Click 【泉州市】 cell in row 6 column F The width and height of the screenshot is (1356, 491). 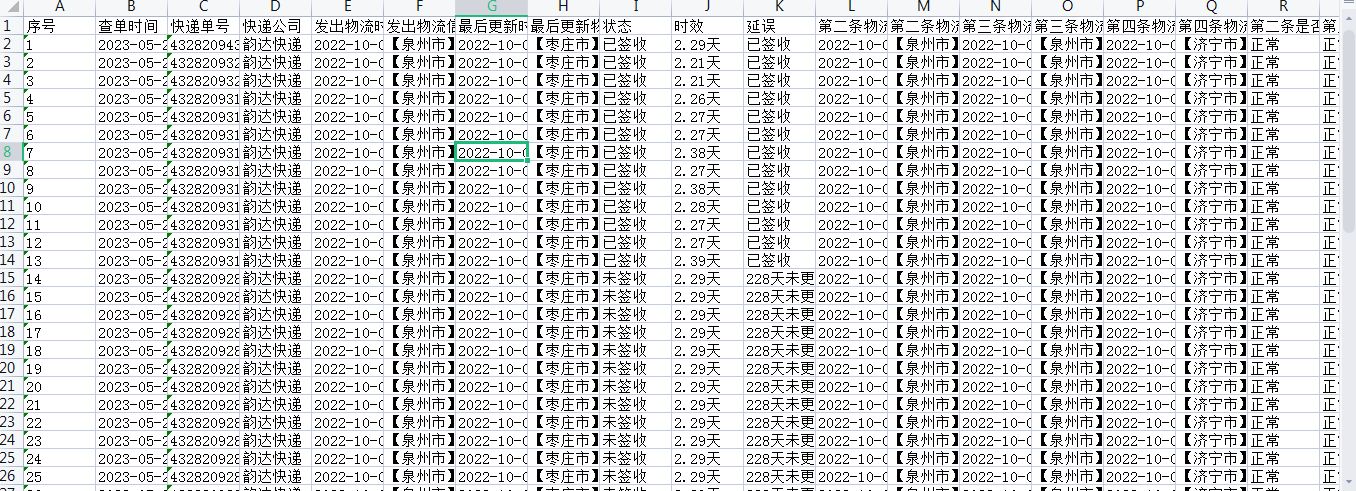(420, 116)
